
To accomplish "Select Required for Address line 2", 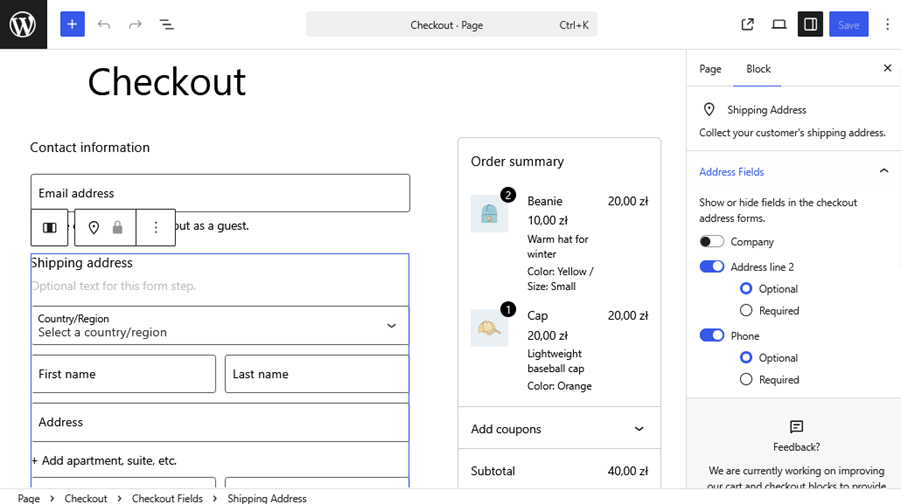I will point(746,310).
